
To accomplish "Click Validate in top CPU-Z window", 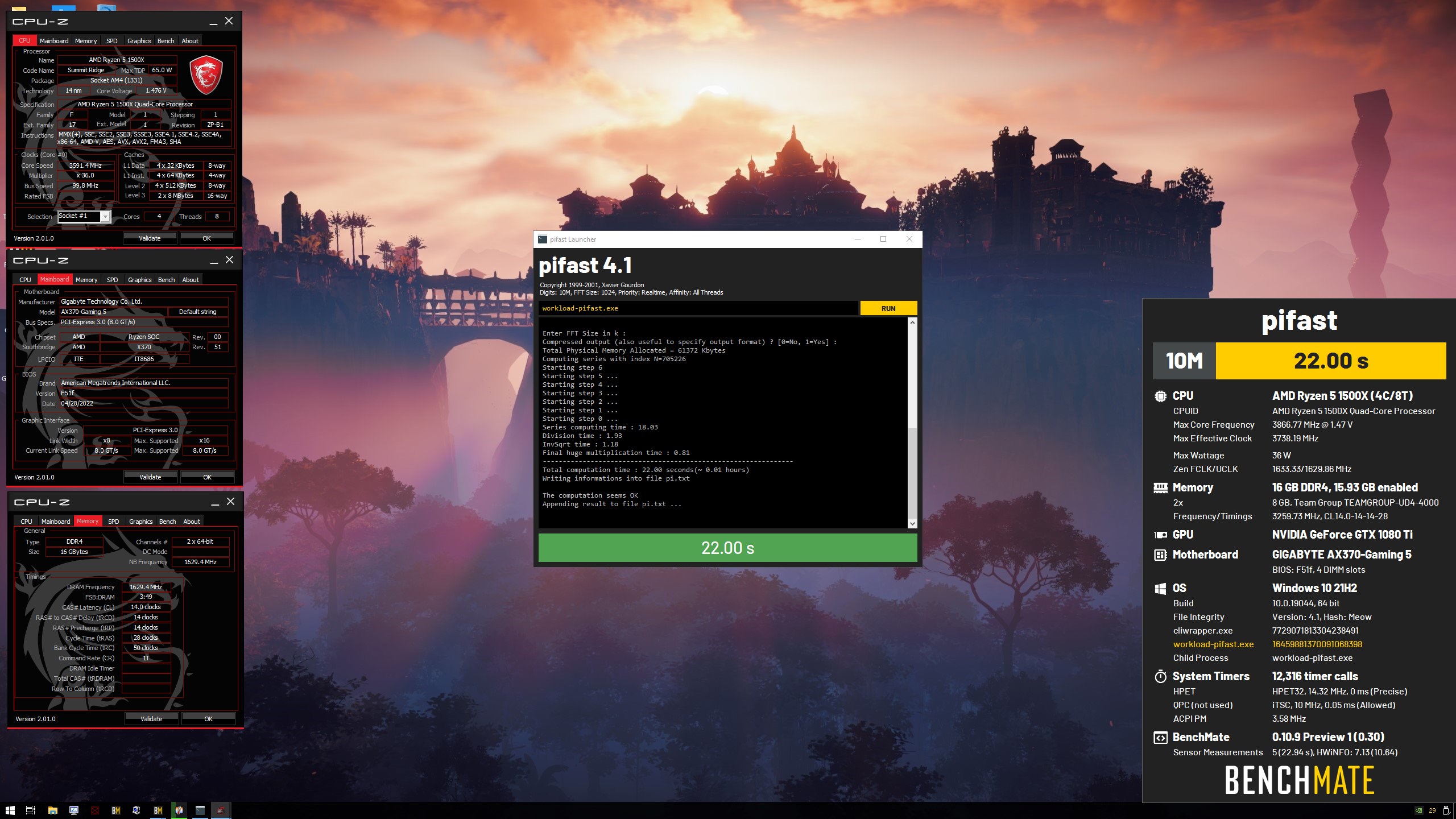I will [x=150, y=238].
